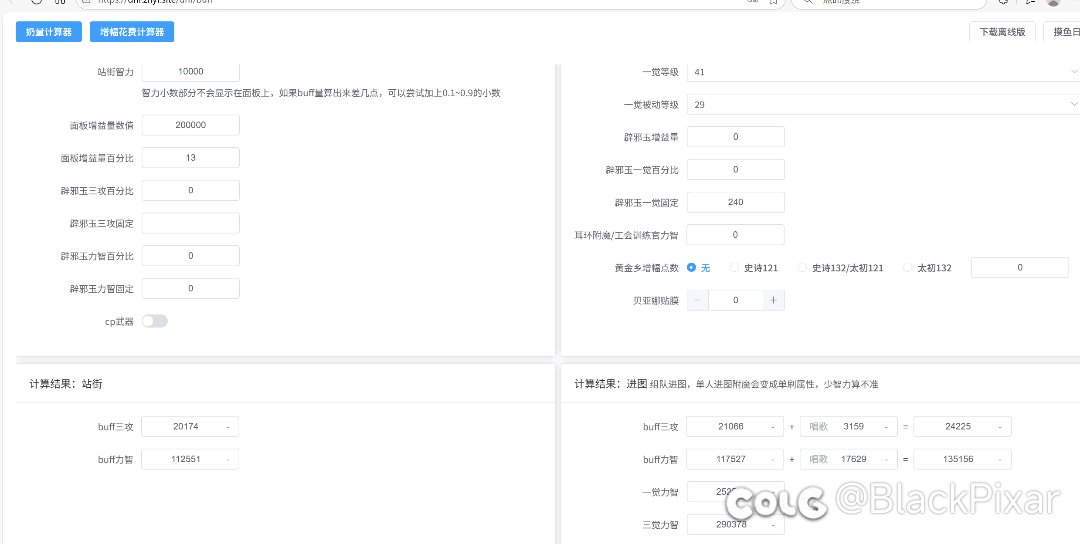Click the 唱歌 3159 bonus field
This screenshot has height=544, width=1080.
(x=849, y=427)
